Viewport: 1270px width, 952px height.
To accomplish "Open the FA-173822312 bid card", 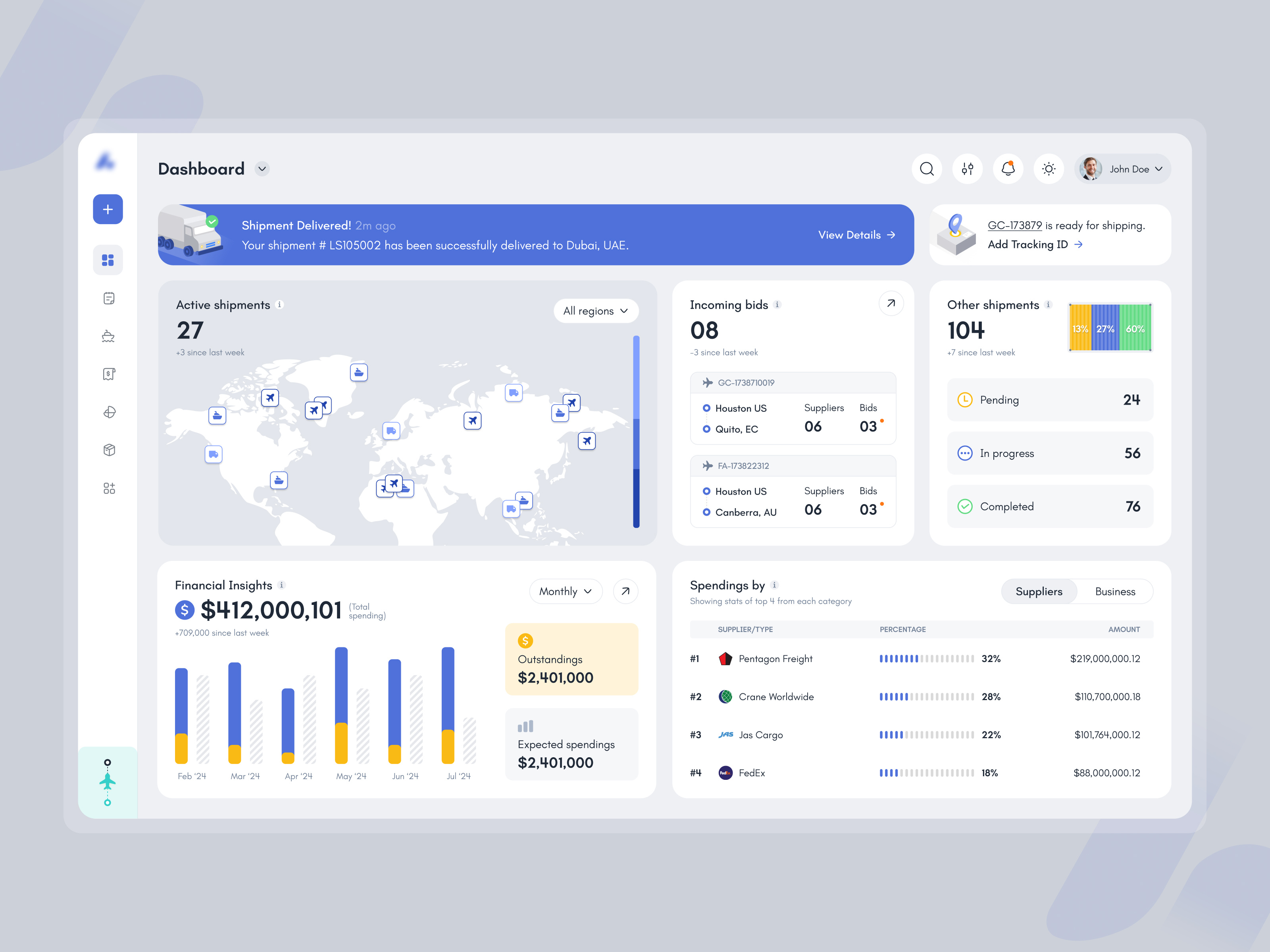I will coord(793,491).
